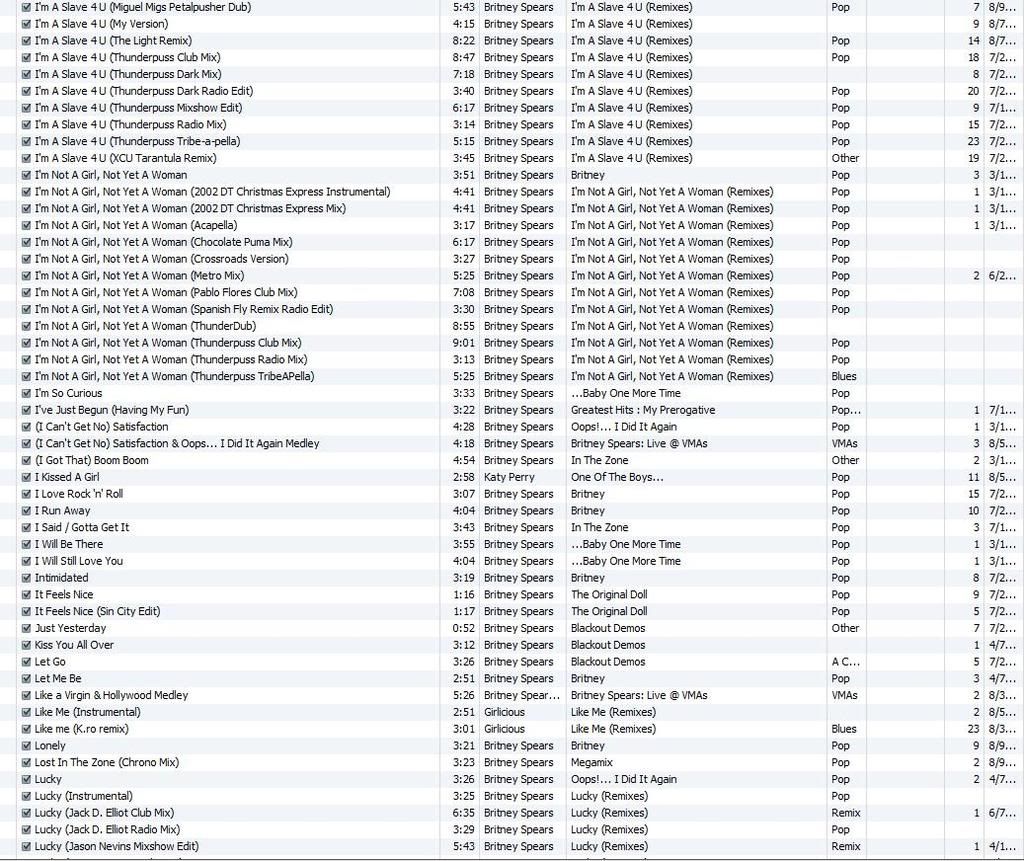This screenshot has width=1024, height=861.
Task: Click 'One Of The Boys...' album cell
Action: pyautogui.click(x=616, y=477)
